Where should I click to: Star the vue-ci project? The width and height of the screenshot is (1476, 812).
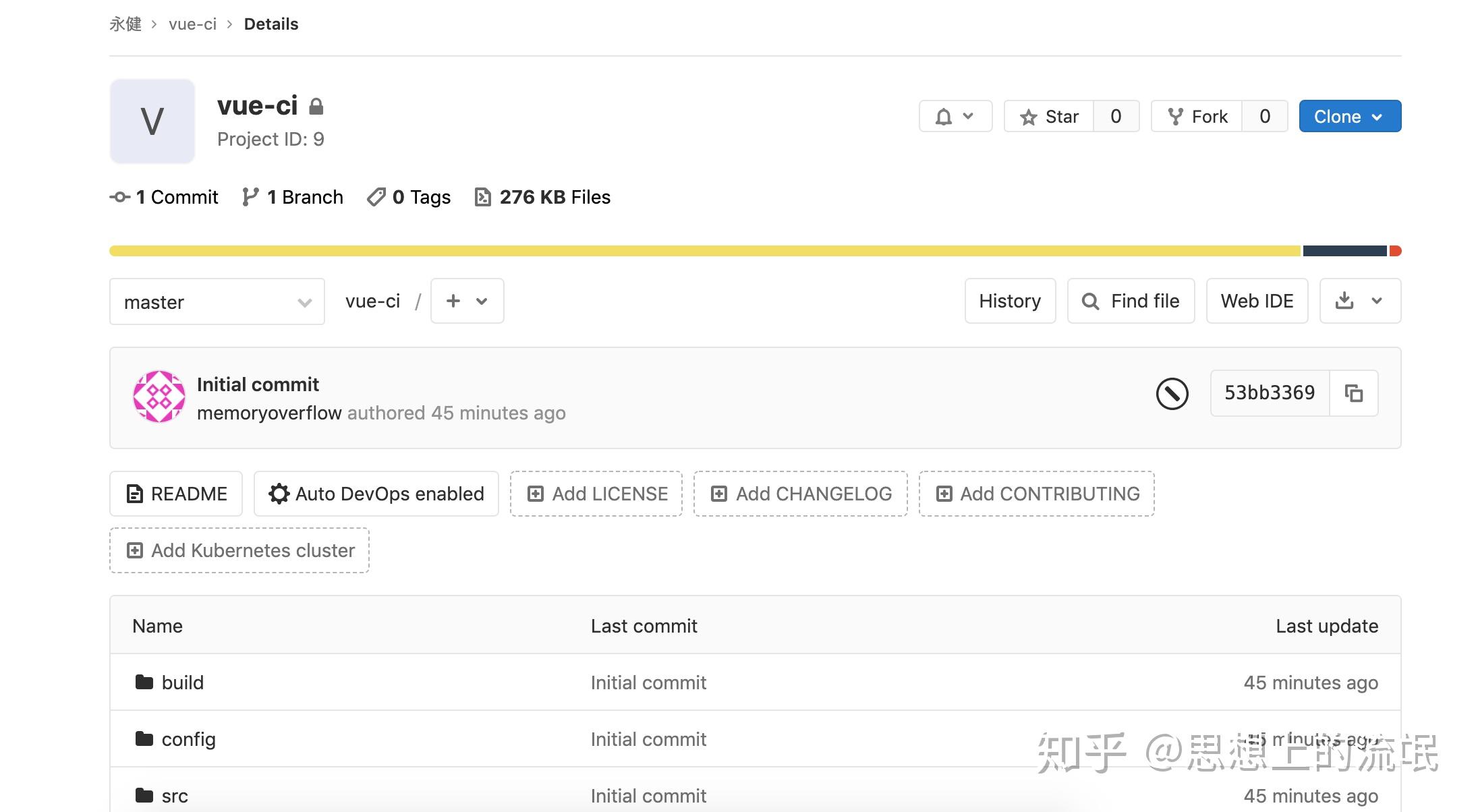coord(1050,116)
